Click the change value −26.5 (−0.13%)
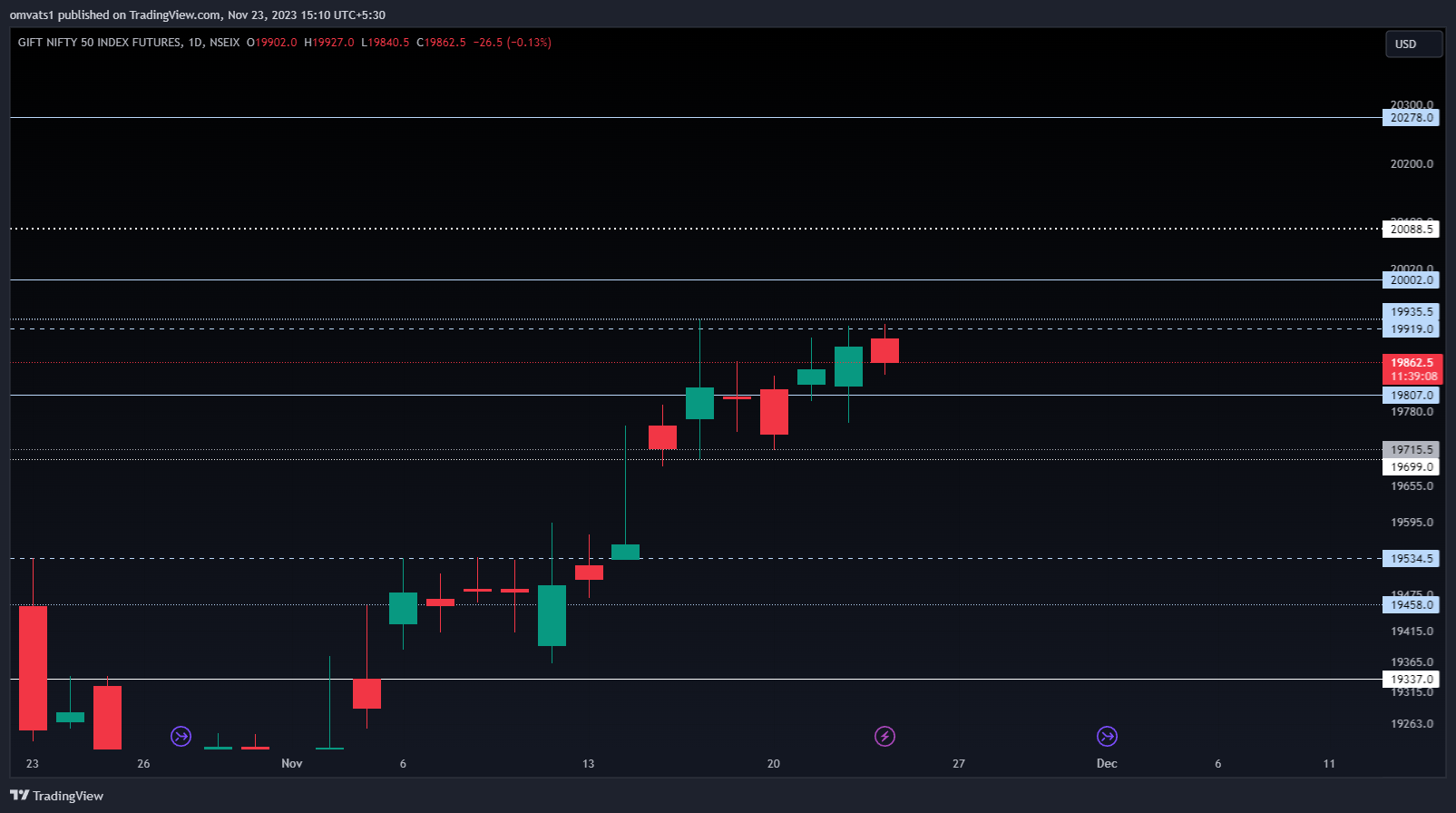Viewport: 1456px width, 813px height. [512, 43]
